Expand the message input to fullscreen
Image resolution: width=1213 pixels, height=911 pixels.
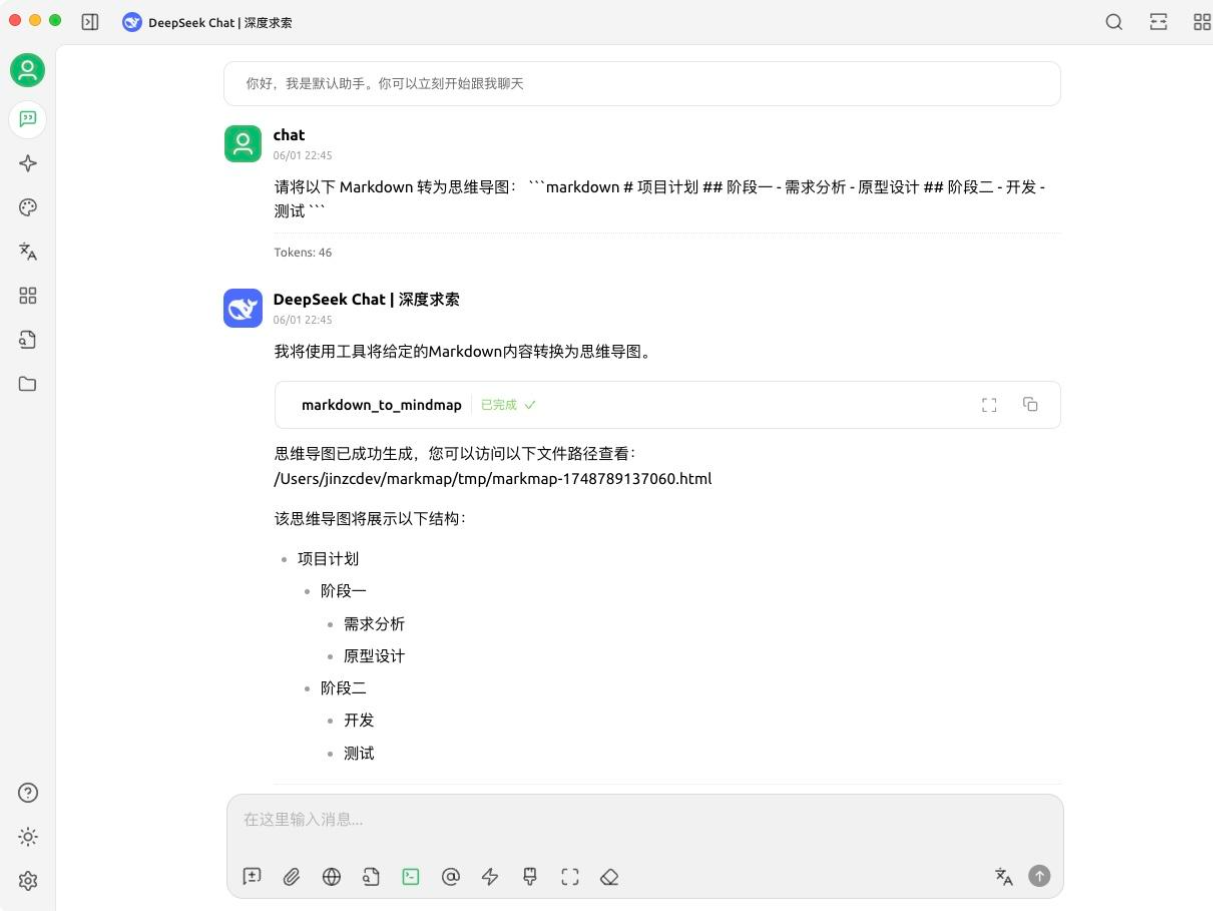pos(570,877)
